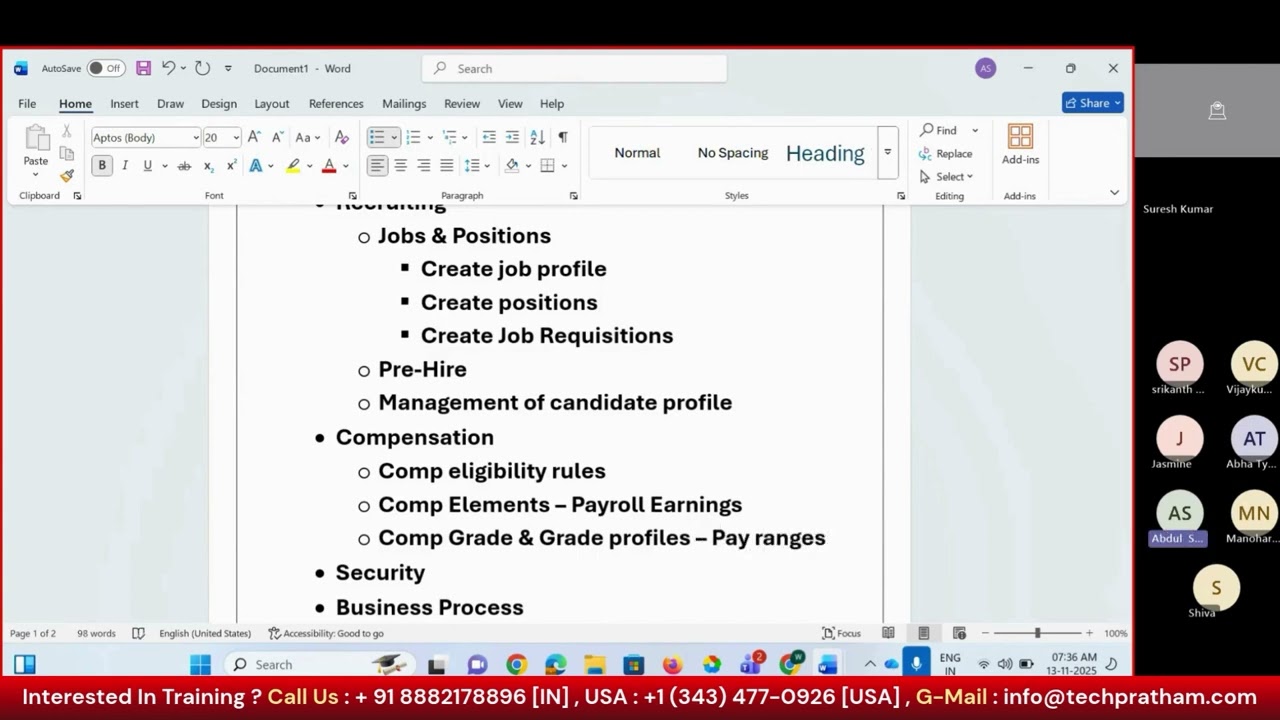Toggle Underline formatting
The width and height of the screenshot is (1280, 720).
[x=148, y=166]
